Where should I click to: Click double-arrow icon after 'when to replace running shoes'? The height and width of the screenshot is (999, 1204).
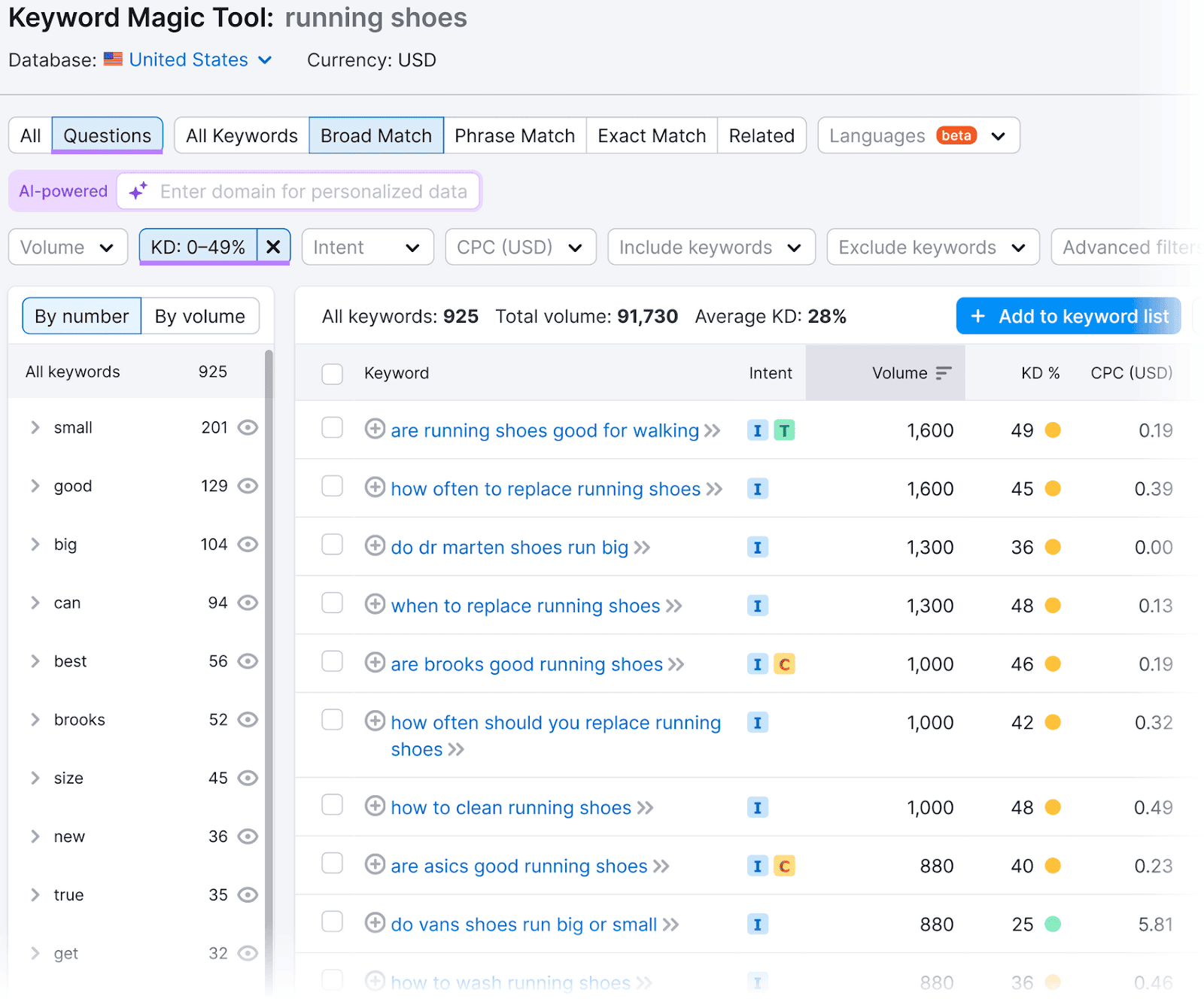coord(674,606)
